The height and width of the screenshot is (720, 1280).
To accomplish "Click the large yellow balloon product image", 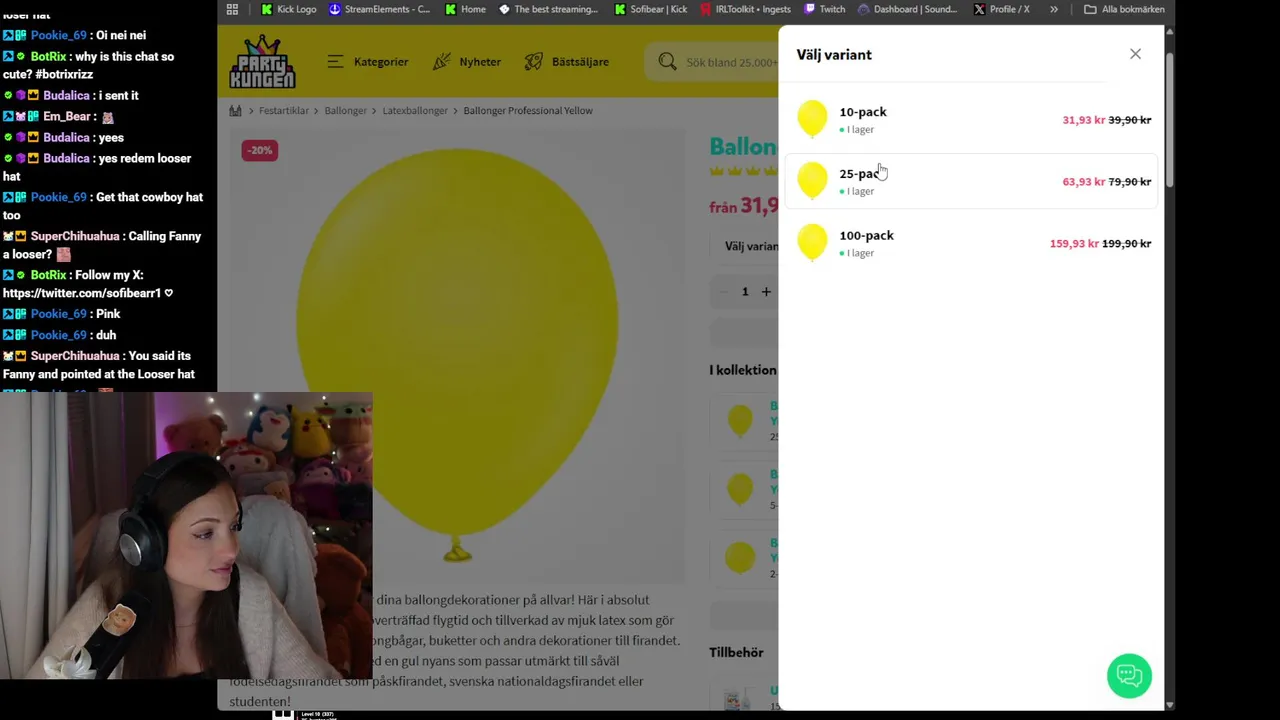I will pos(457,355).
